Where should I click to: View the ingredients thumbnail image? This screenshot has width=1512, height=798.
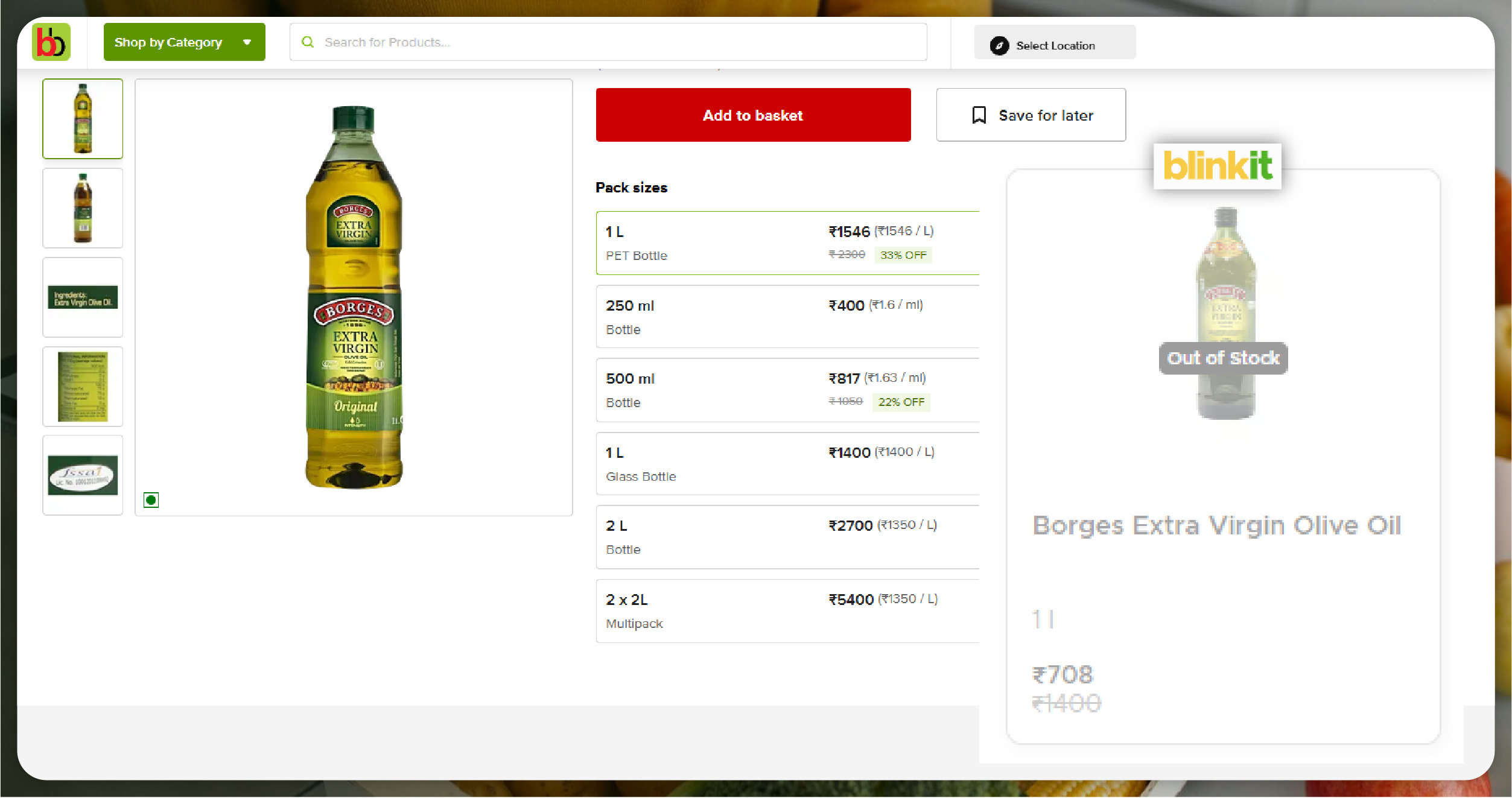point(83,297)
